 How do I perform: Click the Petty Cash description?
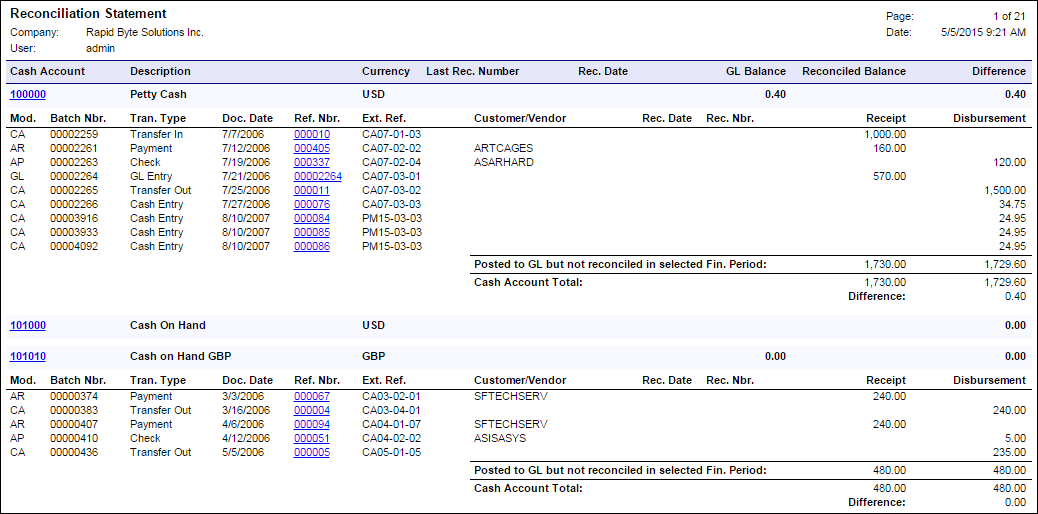(158, 94)
